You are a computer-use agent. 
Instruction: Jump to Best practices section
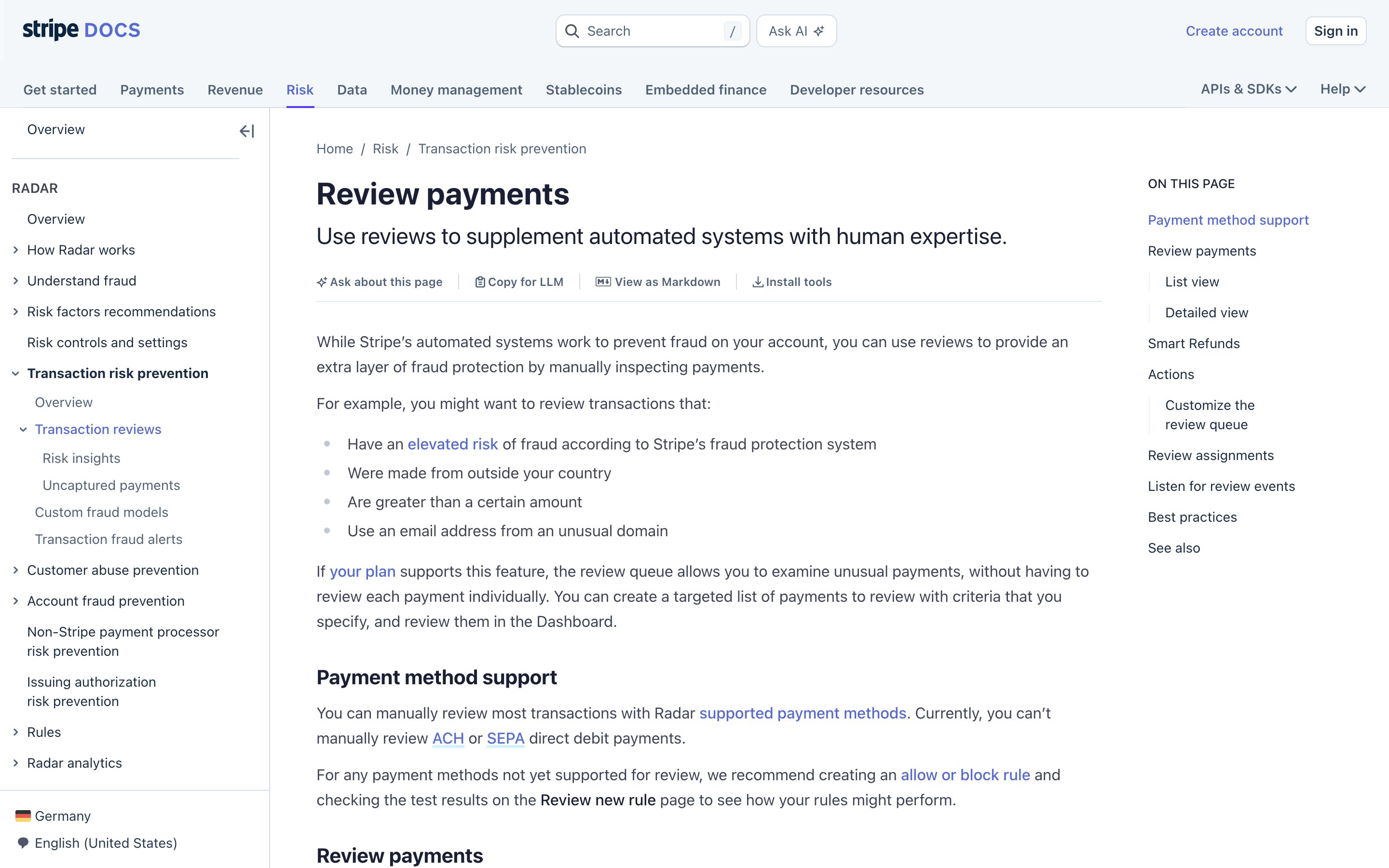tap(1192, 517)
